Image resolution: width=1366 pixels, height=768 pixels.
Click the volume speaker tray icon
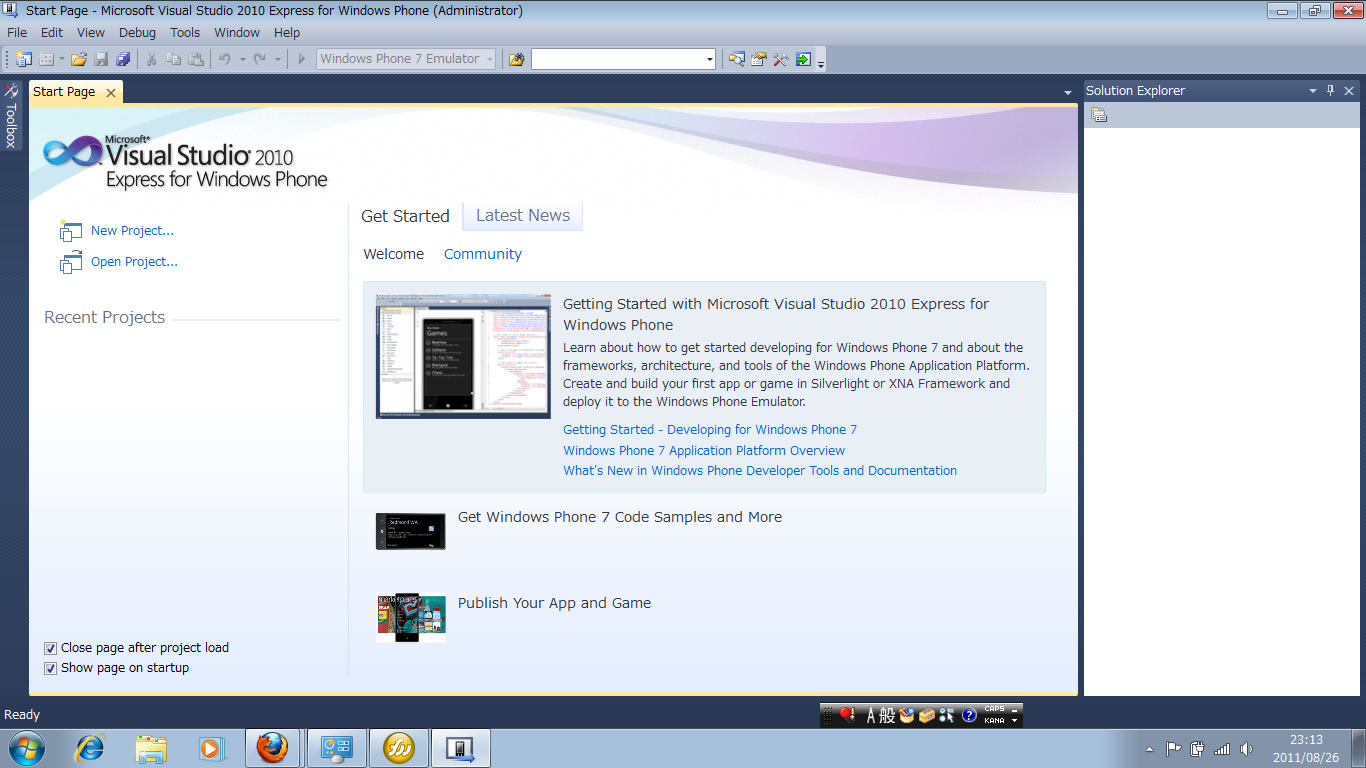pyautogui.click(x=1246, y=748)
